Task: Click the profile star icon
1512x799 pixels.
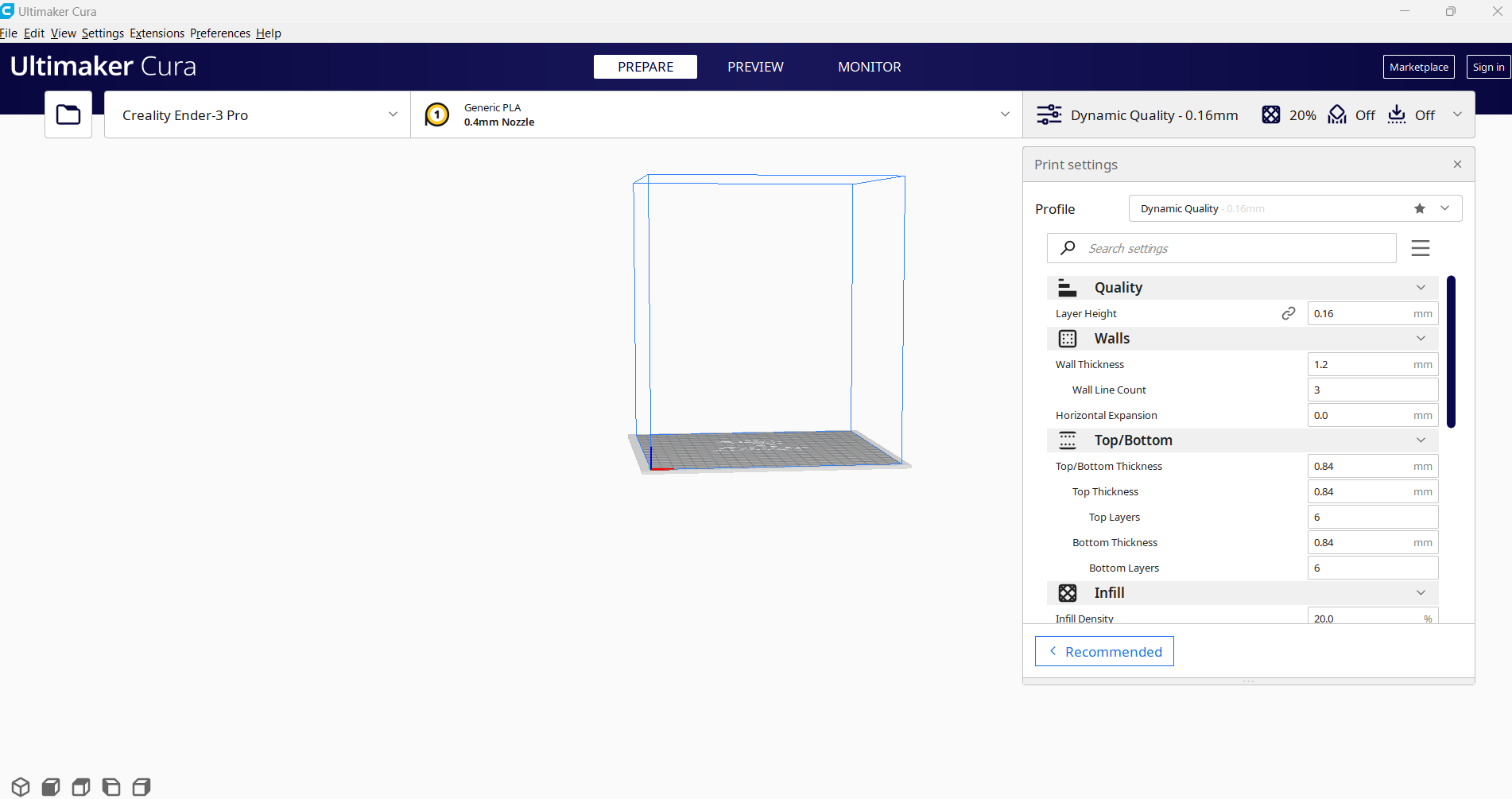Action: [1419, 208]
